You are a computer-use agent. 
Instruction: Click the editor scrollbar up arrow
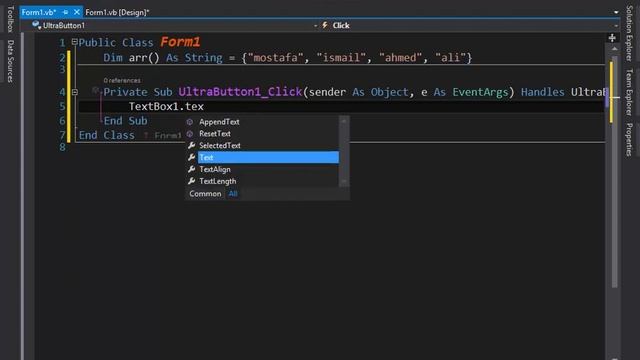(614, 49)
